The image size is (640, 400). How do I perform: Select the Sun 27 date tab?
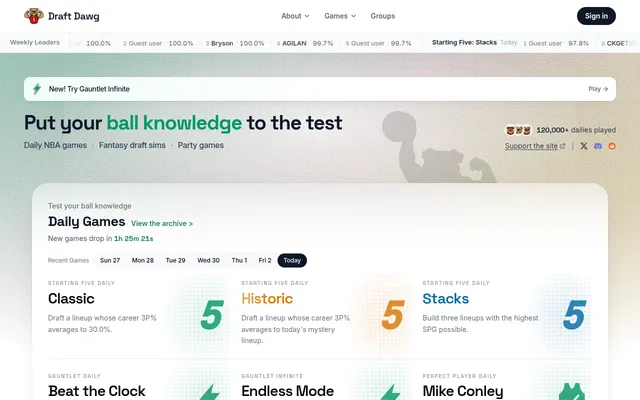coord(110,260)
